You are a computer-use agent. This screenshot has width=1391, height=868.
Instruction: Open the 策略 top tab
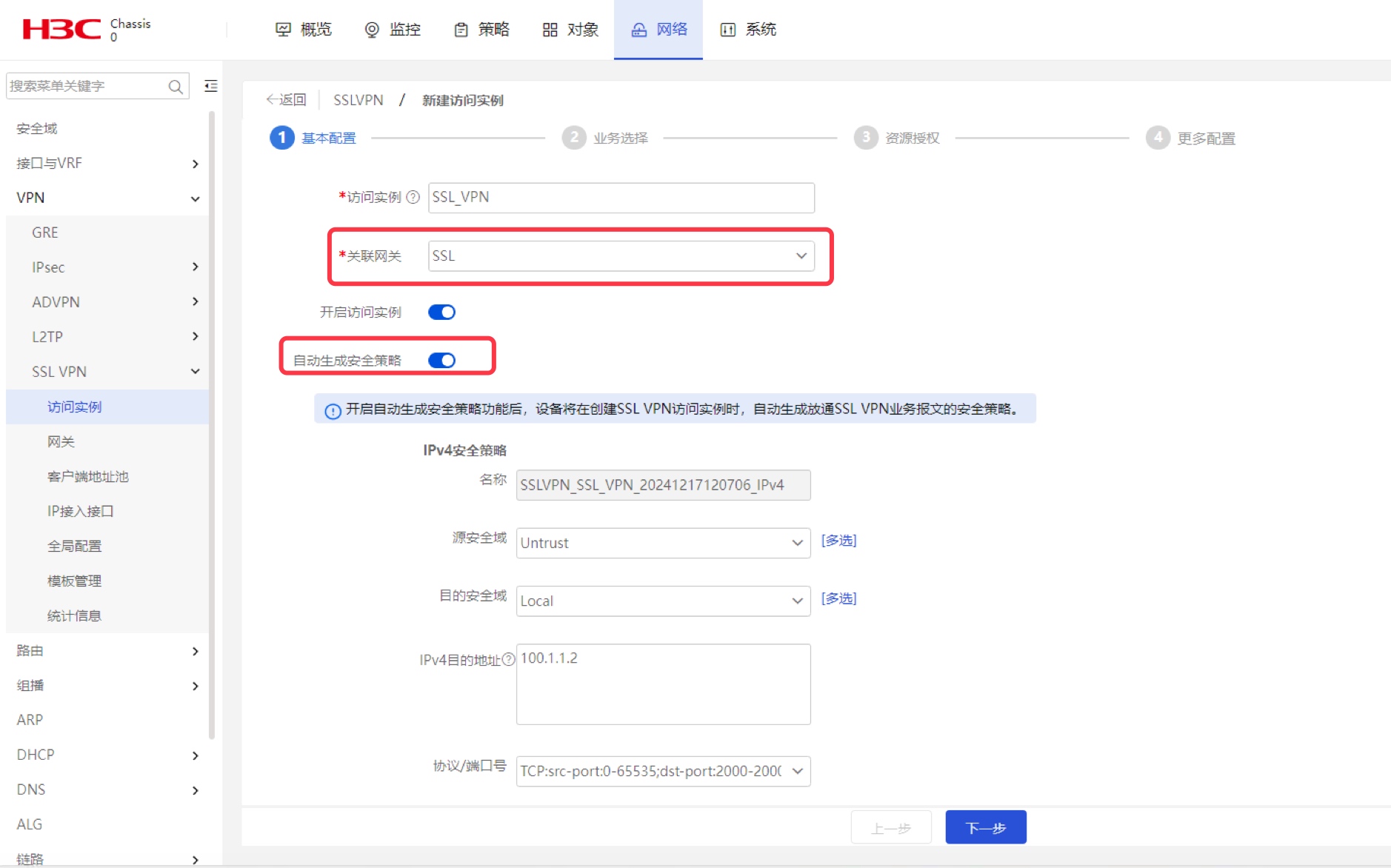[x=481, y=30]
